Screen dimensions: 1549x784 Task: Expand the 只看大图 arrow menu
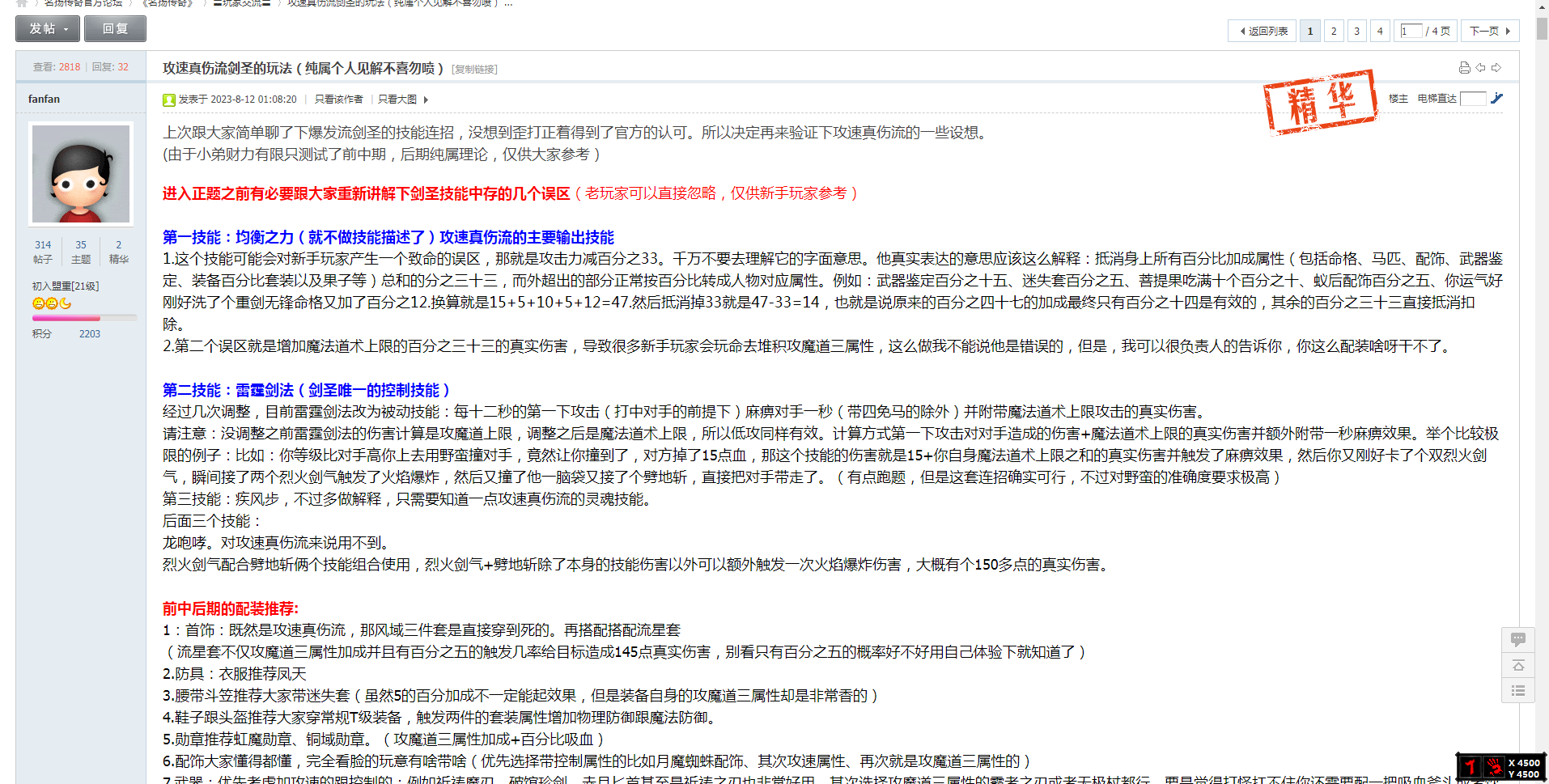pos(426,100)
